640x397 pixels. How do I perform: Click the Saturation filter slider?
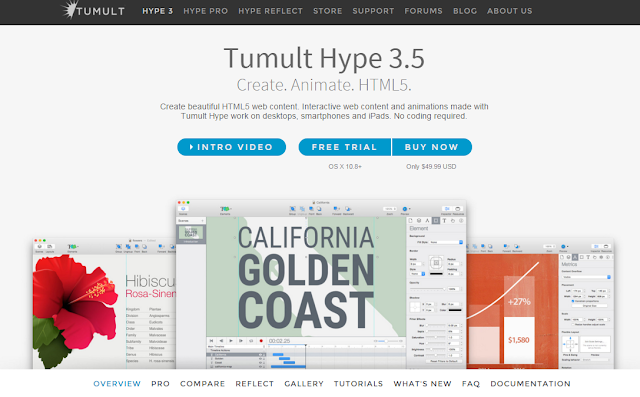click(436, 337)
